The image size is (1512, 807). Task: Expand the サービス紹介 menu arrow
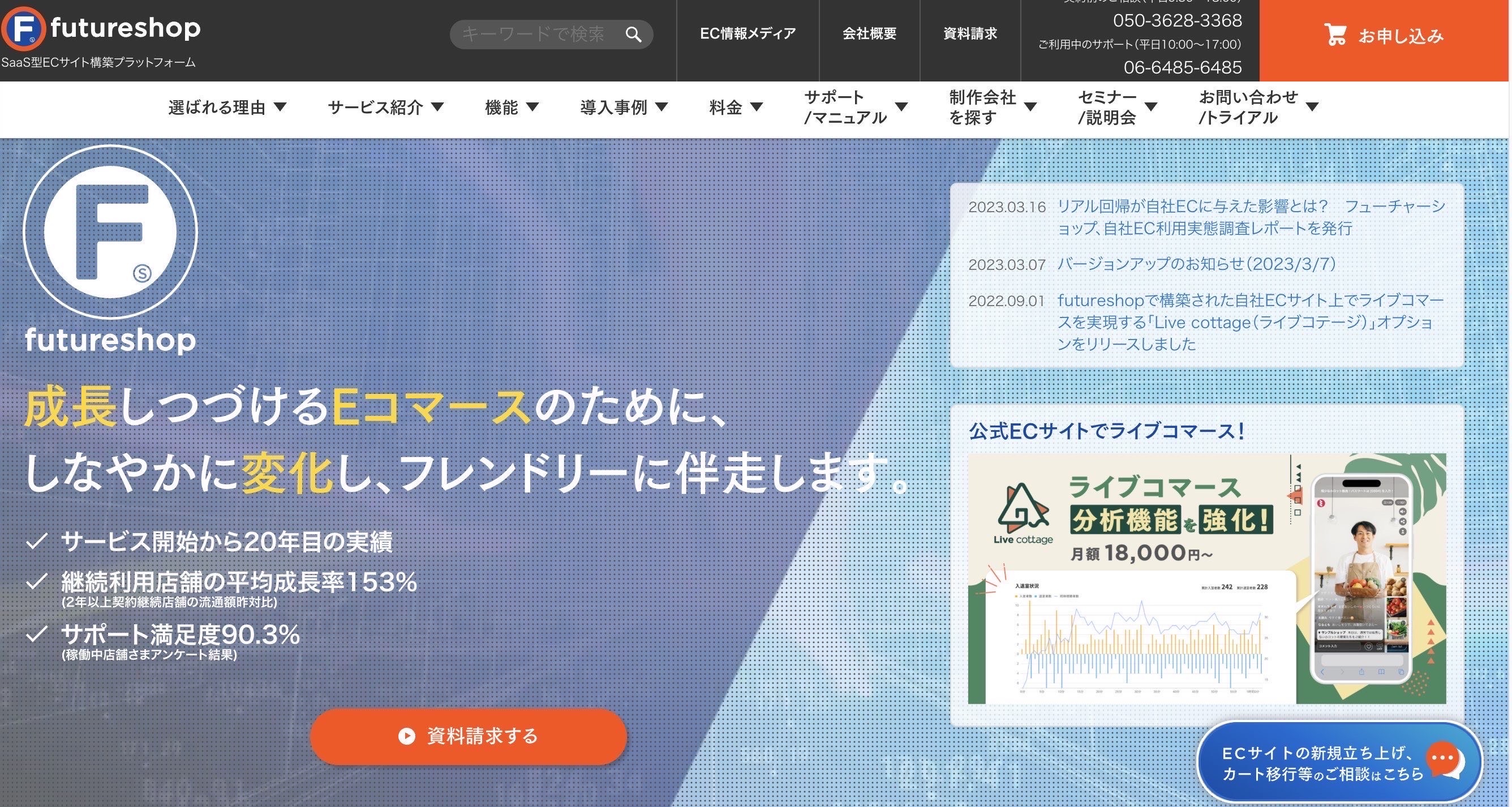[x=437, y=107]
